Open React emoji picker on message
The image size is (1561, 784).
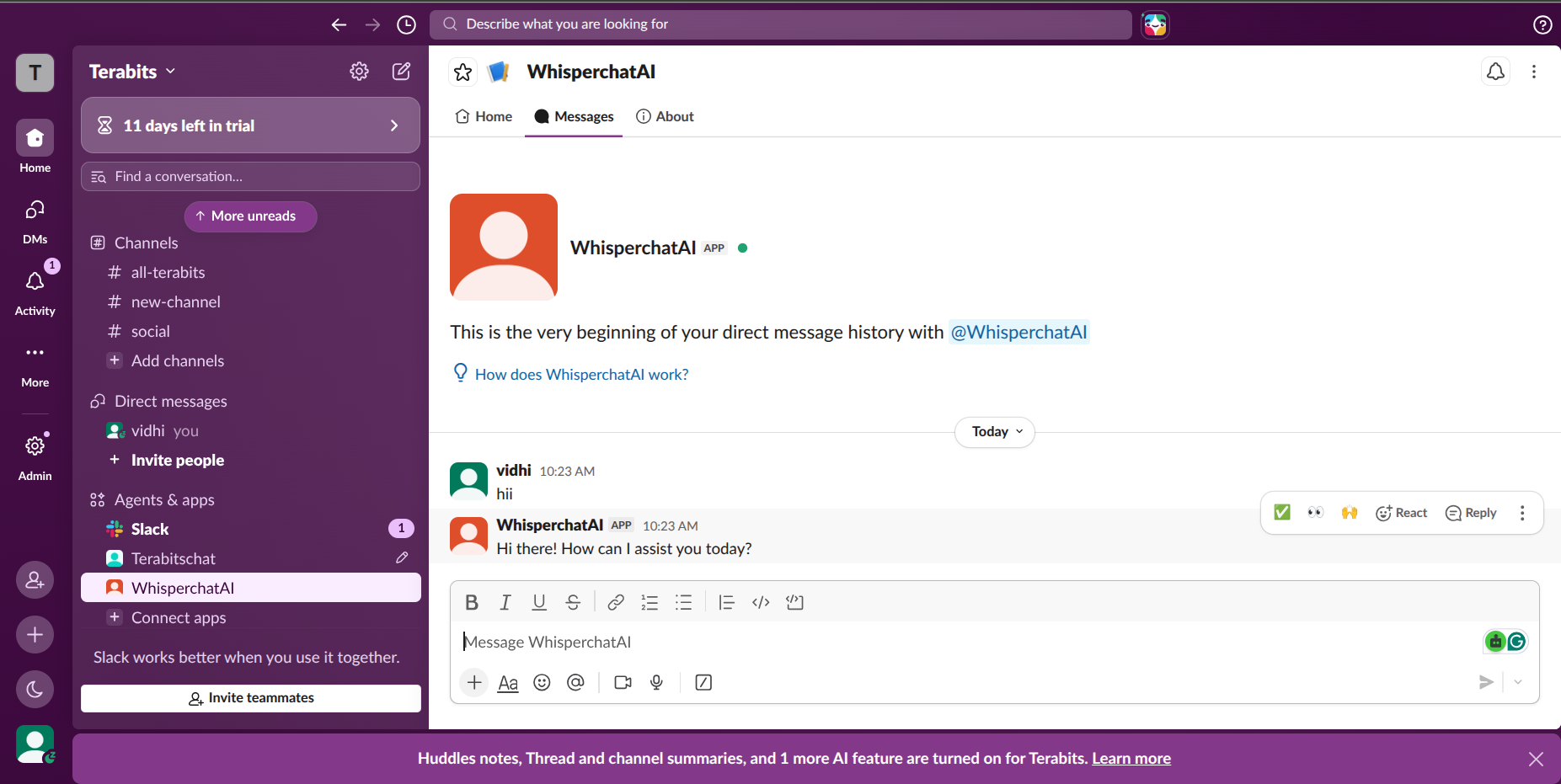[x=1401, y=513]
